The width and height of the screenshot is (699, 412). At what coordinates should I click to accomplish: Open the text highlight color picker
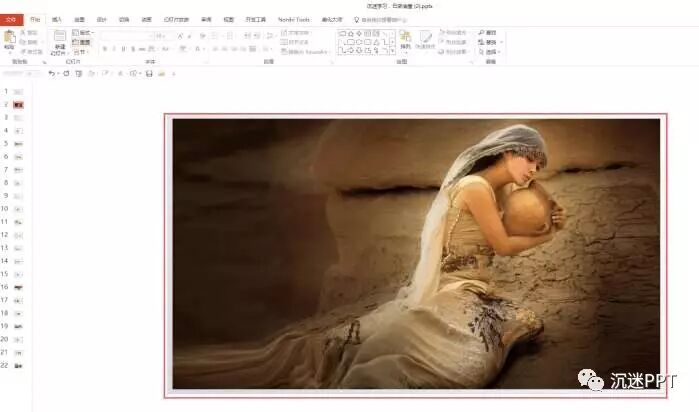click(184, 49)
